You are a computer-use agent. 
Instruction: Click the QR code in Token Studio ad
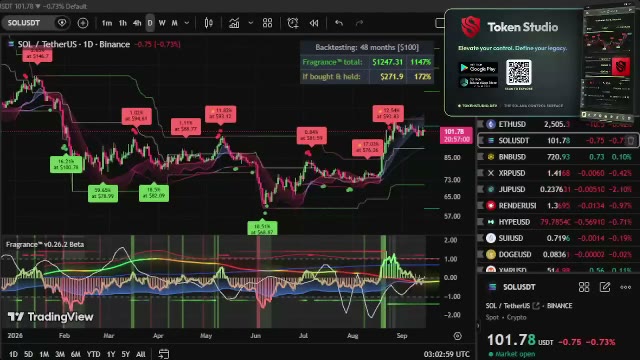(519, 72)
